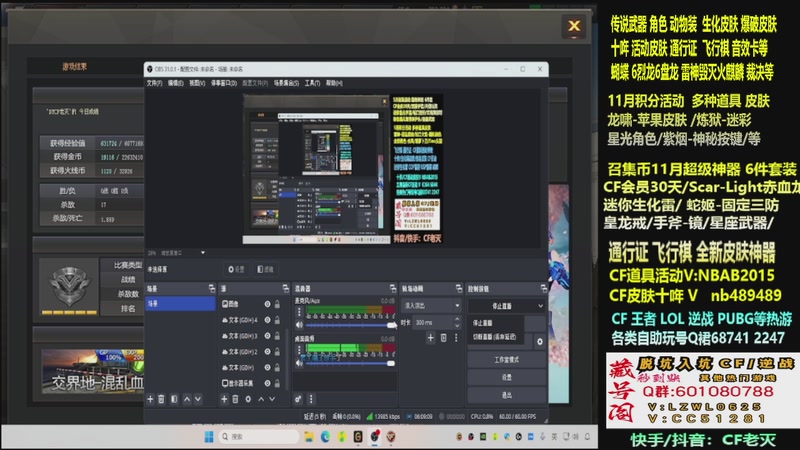This screenshot has width=800, height=450.
Task: Pop out the 转场动画 dock panel
Action: (x=459, y=289)
